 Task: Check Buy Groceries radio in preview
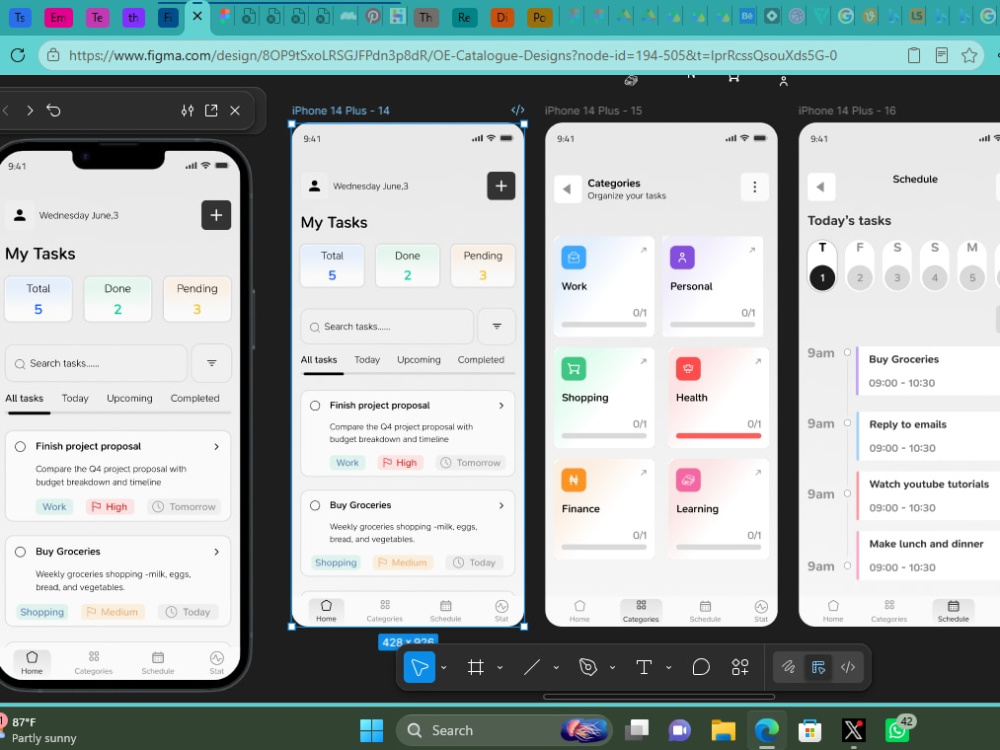(20, 552)
